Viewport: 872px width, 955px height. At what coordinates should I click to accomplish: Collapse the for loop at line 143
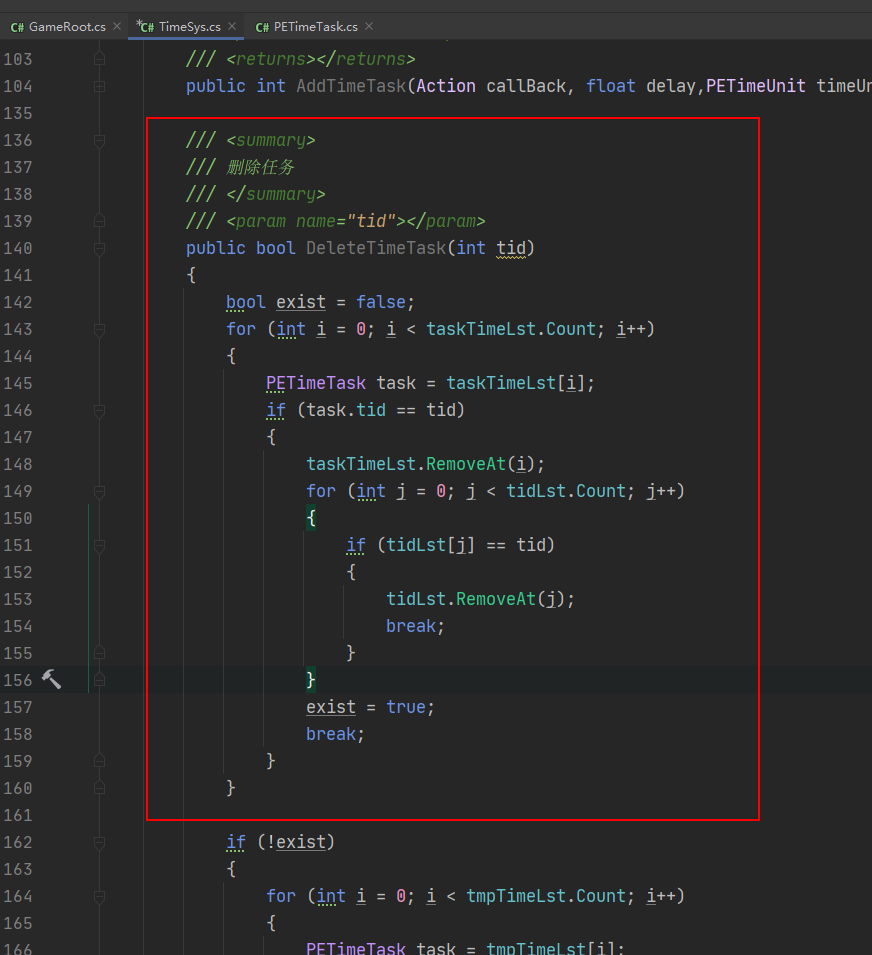[x=99, y=330]
